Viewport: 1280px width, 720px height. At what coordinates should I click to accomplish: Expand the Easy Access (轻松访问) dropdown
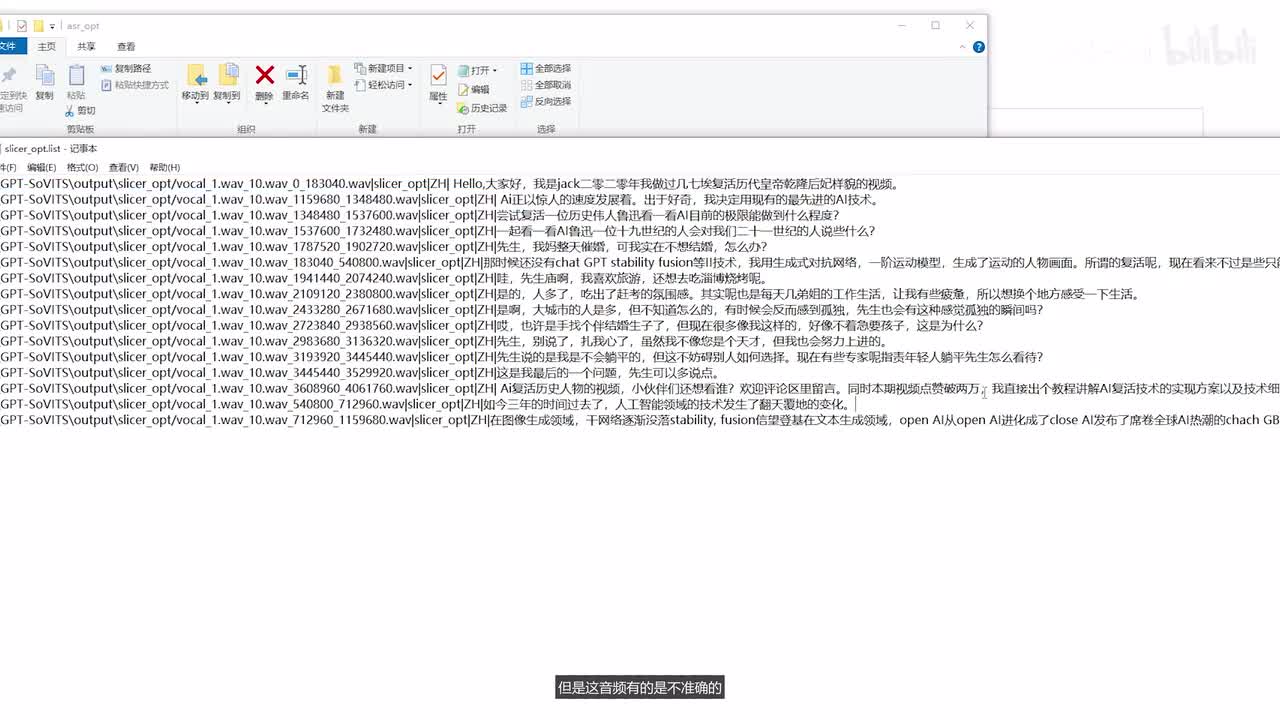point(388,85)
